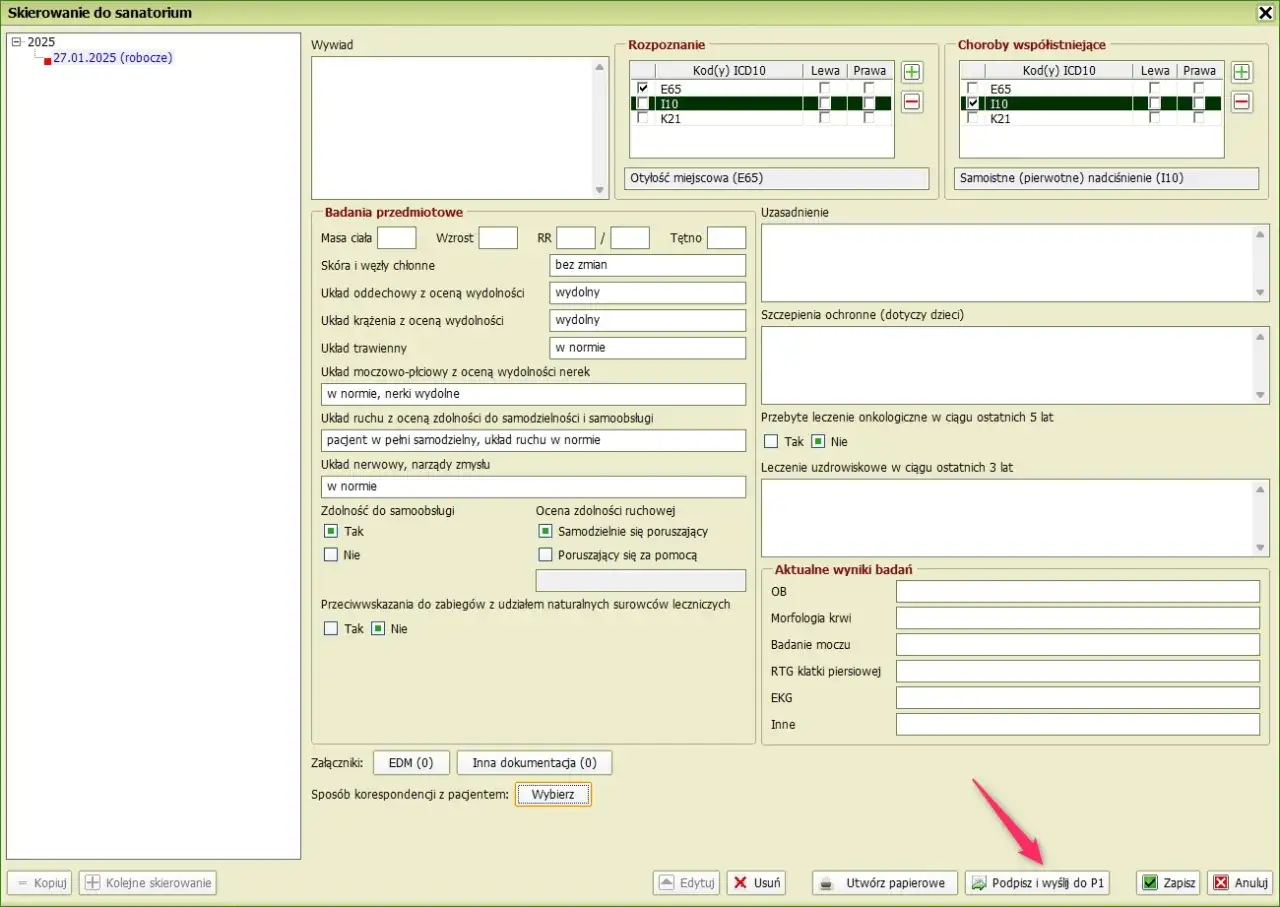
Task: Click Utwórz papierowe printer button
Action: (x=884, y=883)
